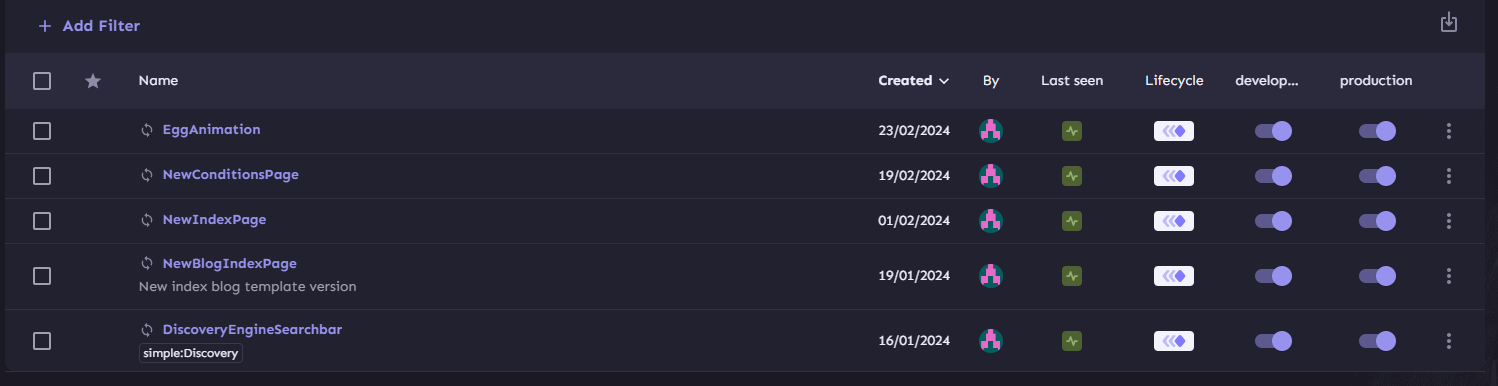Click the simple:Discovery tag

tap(191, 353)
